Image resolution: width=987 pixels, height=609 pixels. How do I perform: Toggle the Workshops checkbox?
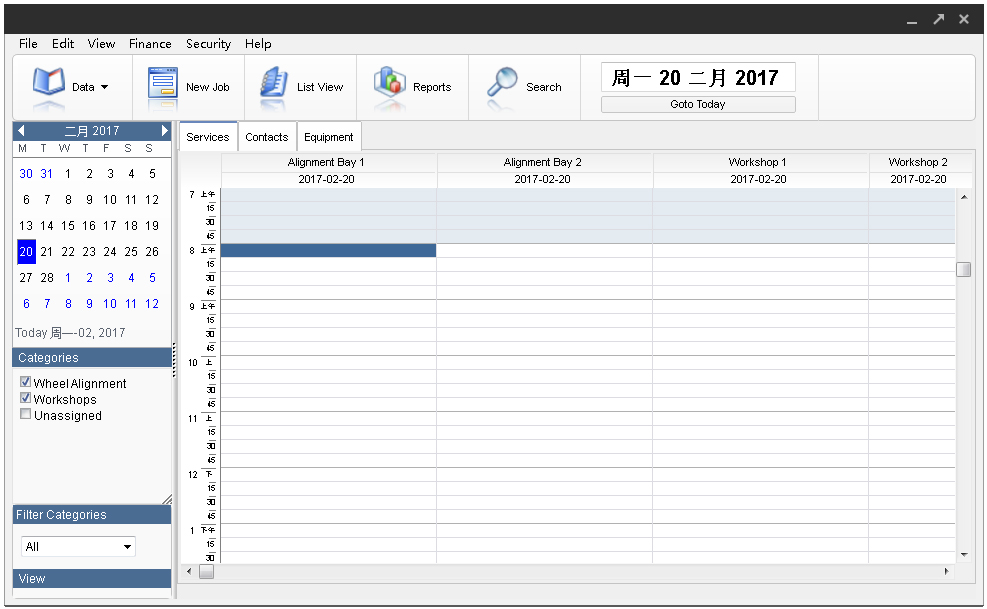coord(25,398)
